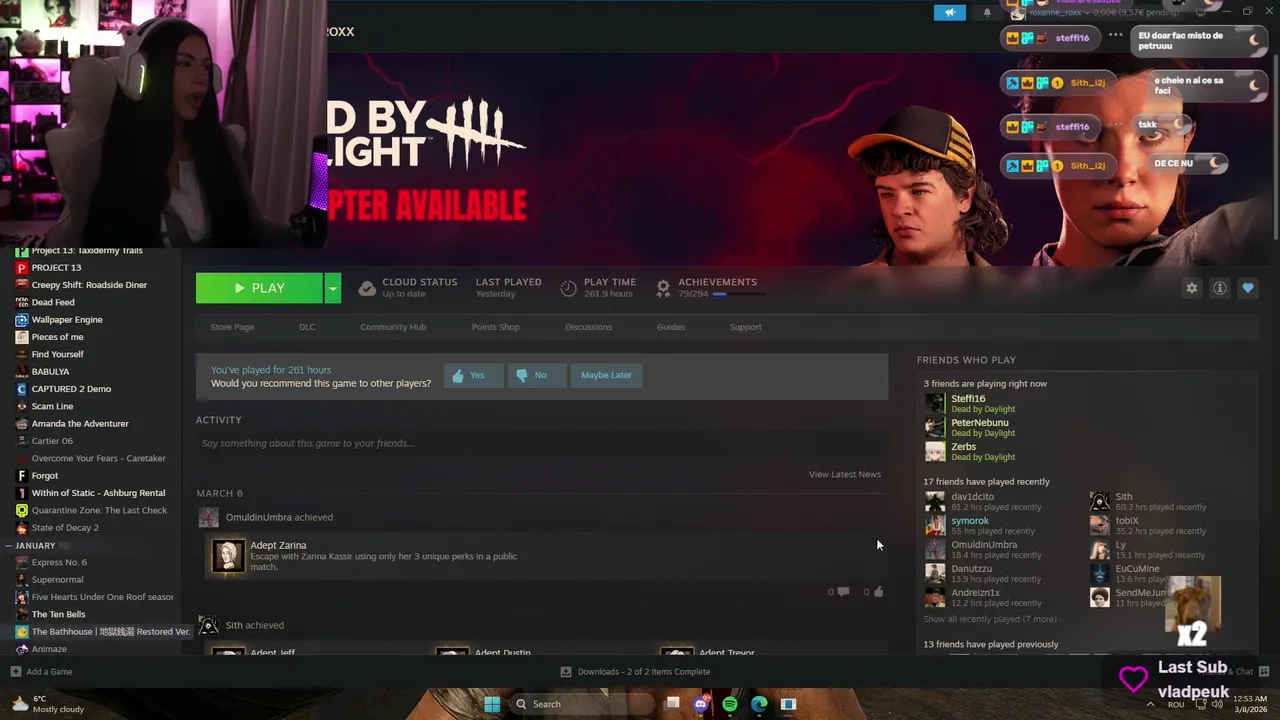Viewport: 1280px width, 720px height.
Task: Select PROJECT 13 in library list
Action: (56, 268)
